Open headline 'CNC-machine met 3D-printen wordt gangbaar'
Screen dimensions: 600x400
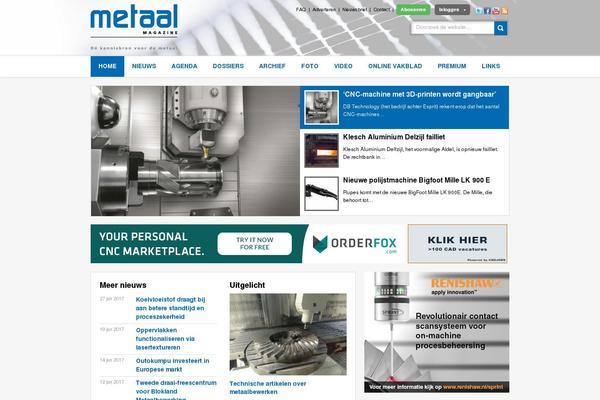pyautogui.click(x=419, y=94)
